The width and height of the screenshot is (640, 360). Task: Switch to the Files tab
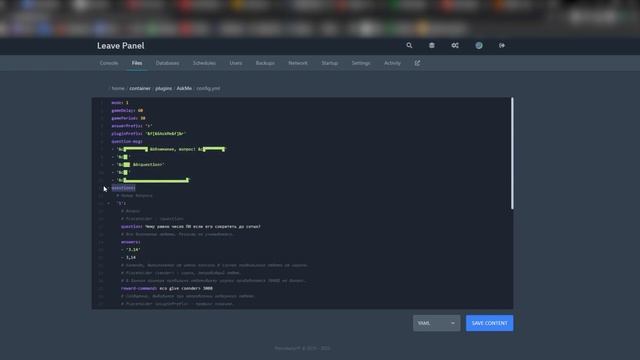point(137,63)
